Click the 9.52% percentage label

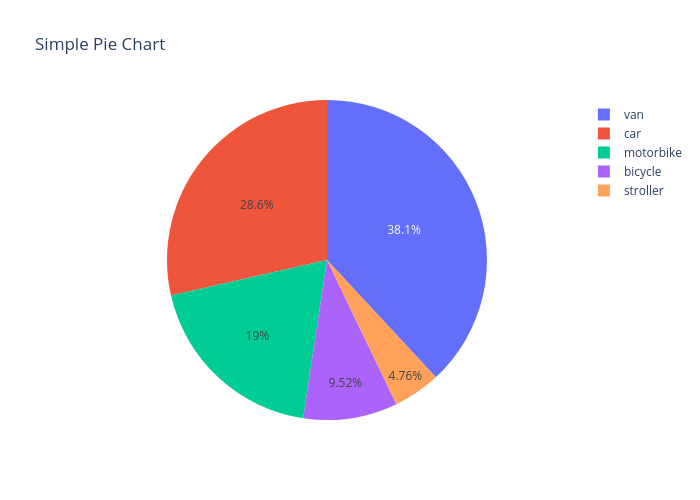pos(345,382)
